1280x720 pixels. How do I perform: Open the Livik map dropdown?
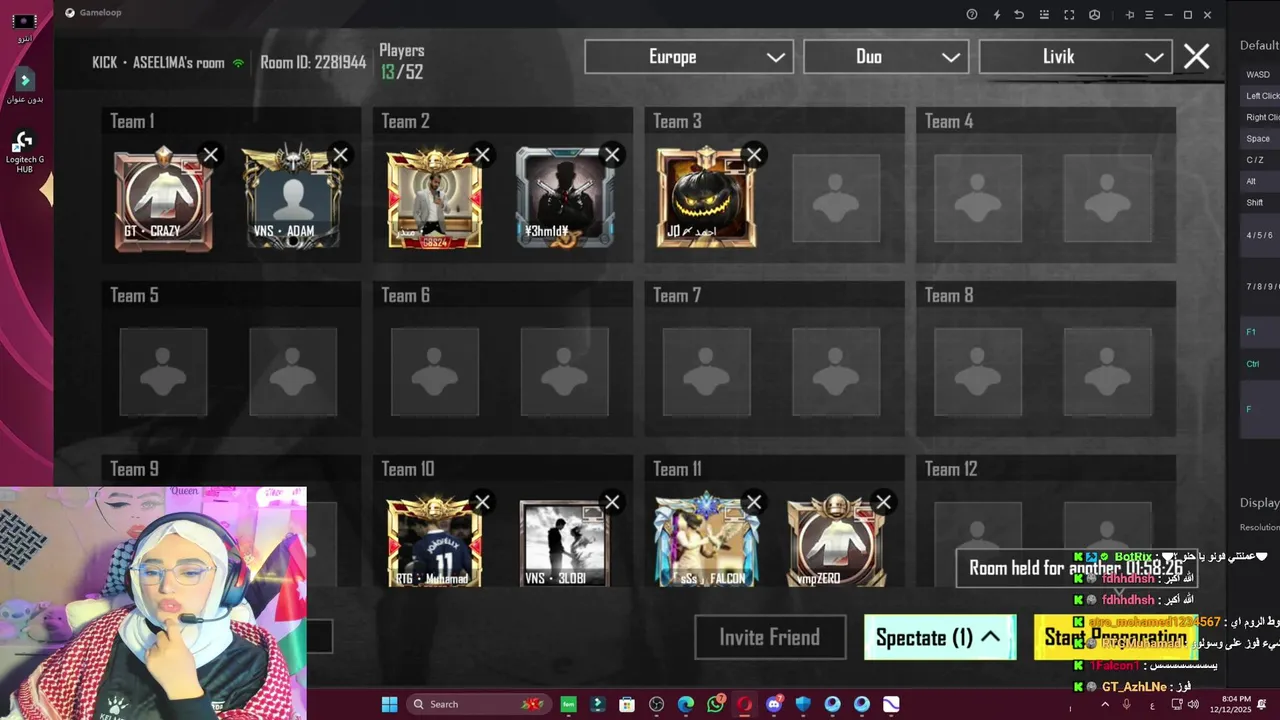point(1075,57)
